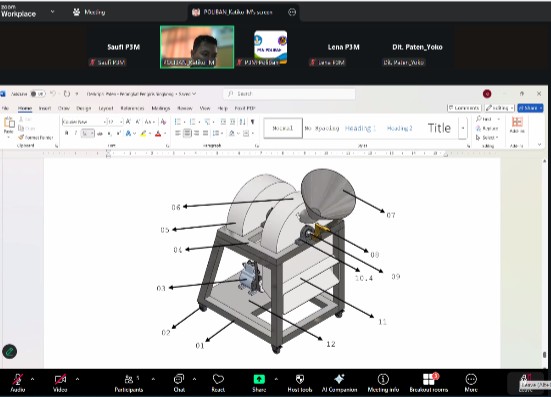551x397 pixels.
Task: Switch to the Draw tab
Action: [x=64, y=108]
